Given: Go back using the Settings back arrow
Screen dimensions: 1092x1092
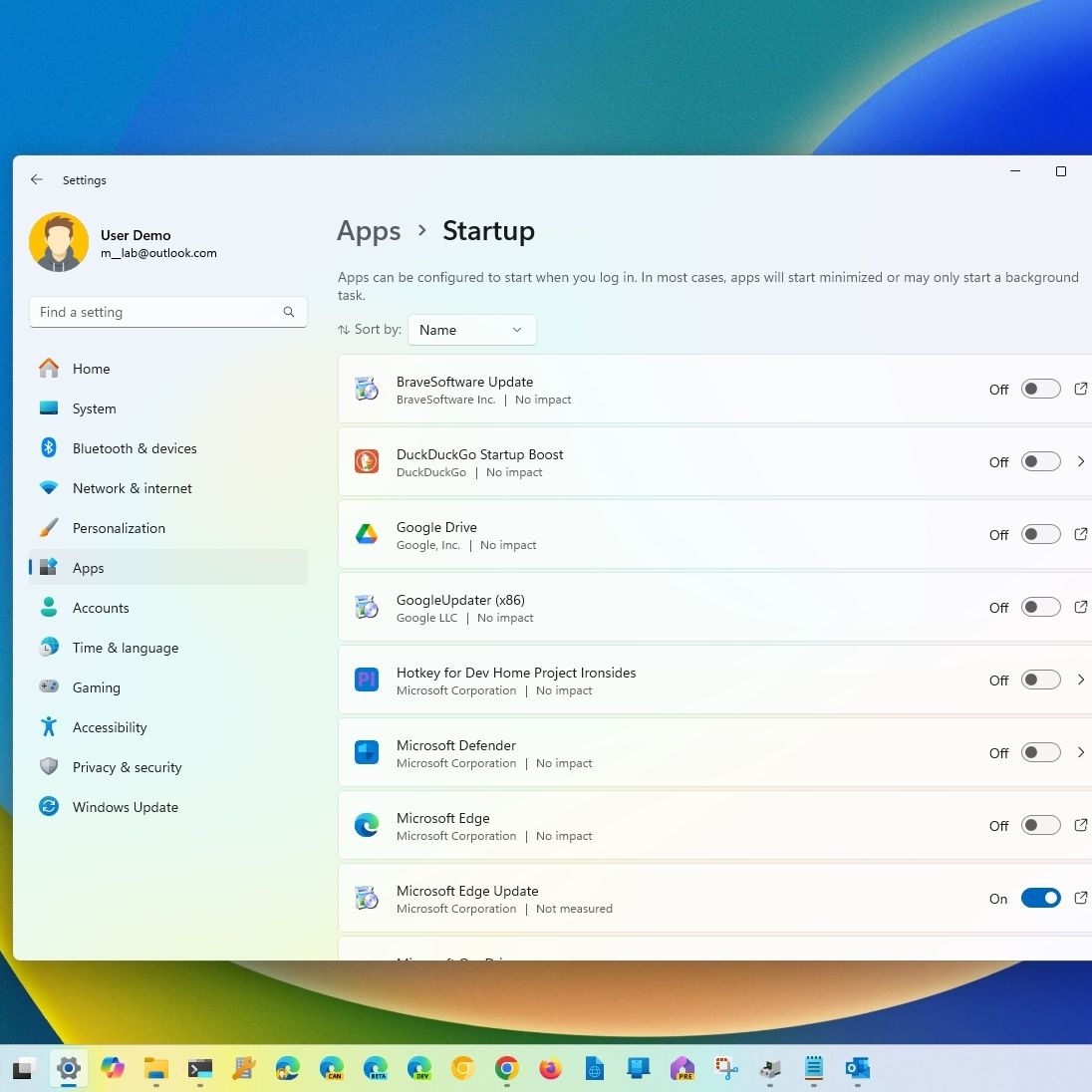Looking at the screenshot, I should [37, 179].
